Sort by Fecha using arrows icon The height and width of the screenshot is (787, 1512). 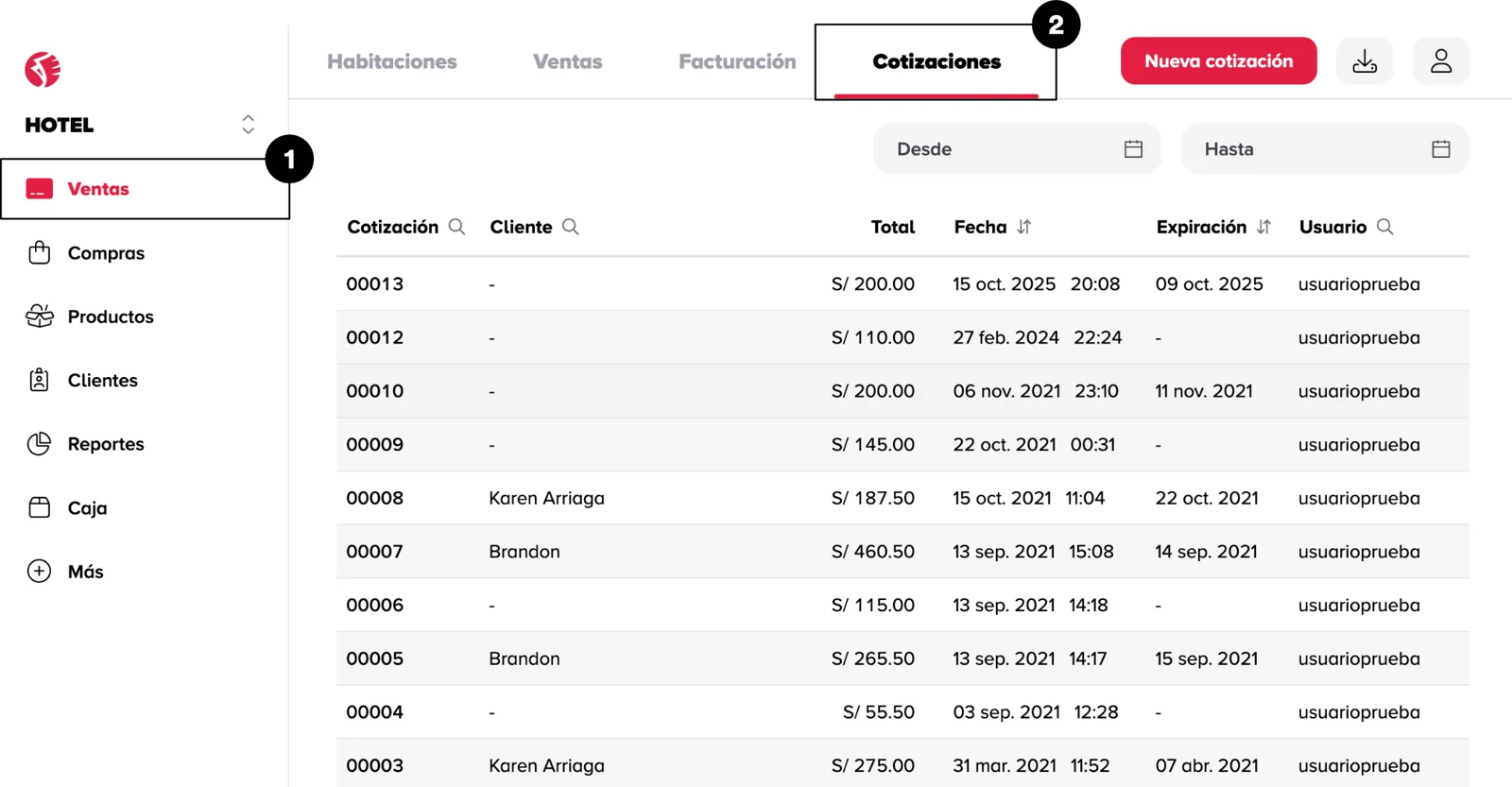click(1024, 227)
